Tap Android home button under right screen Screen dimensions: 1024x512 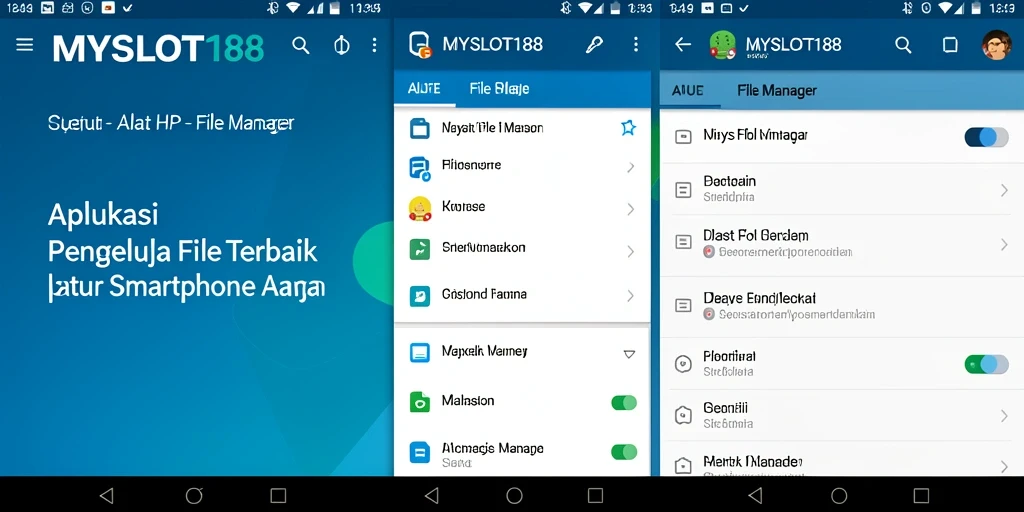click(839, 496)
